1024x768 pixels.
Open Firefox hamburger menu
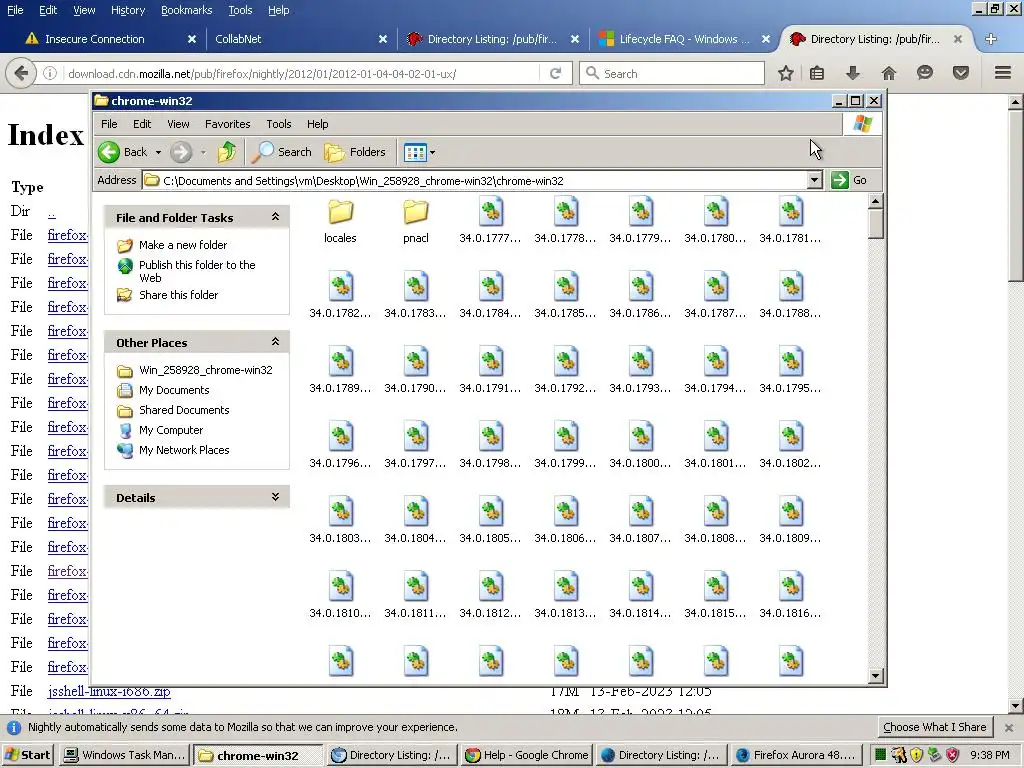tap(1002, 73)
